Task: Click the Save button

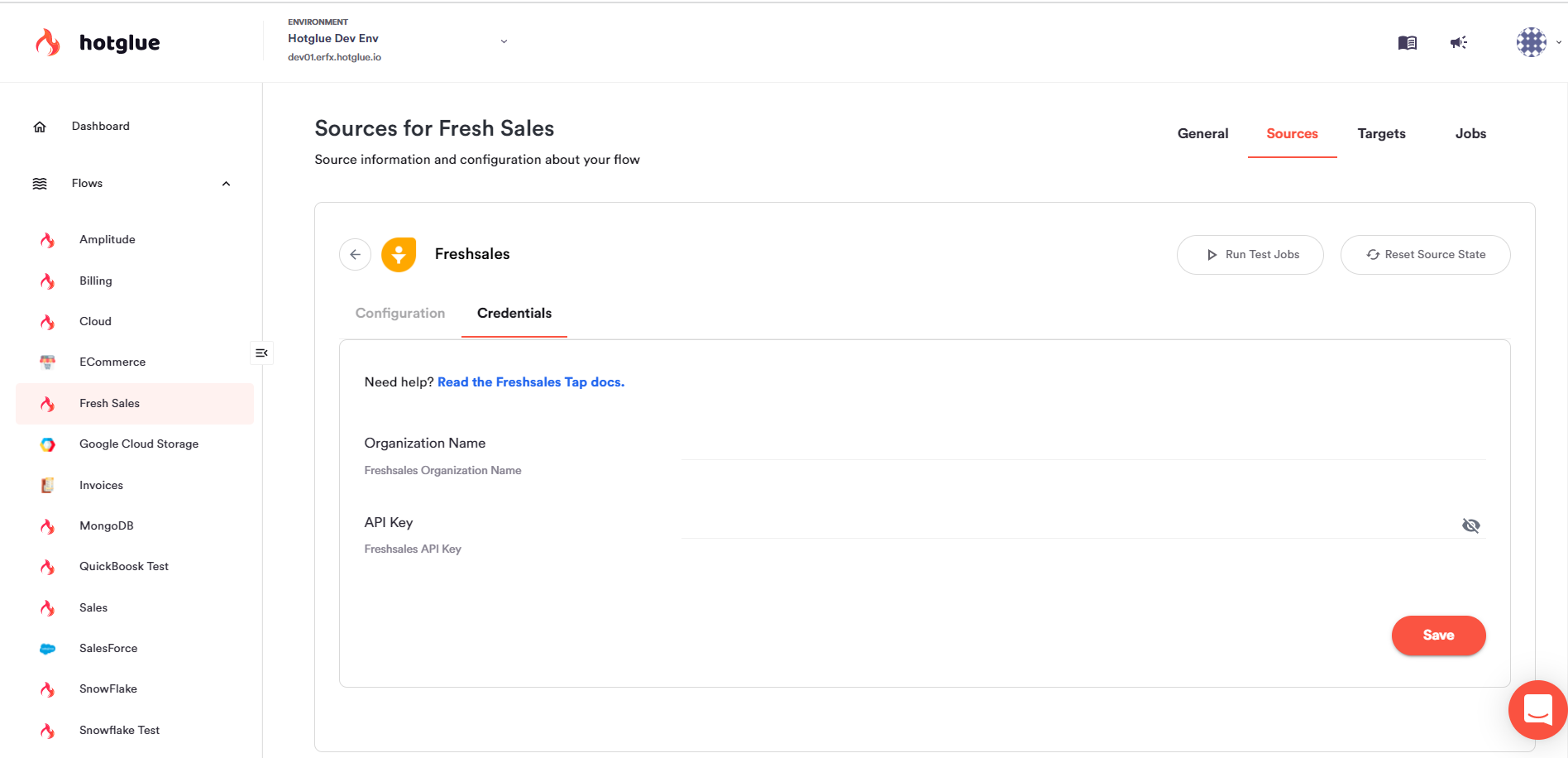Action: pos(1438,636)
